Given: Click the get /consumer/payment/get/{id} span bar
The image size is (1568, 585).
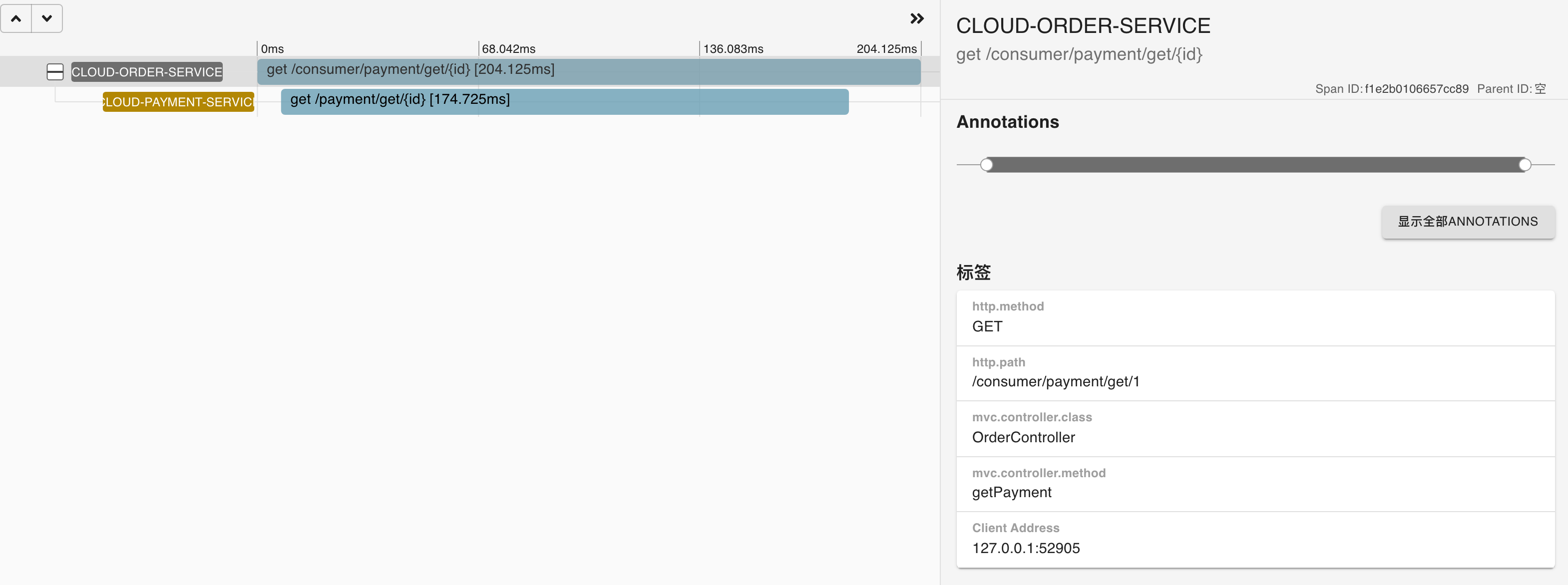Looking at the screenshot, I should tap(588, 71).
